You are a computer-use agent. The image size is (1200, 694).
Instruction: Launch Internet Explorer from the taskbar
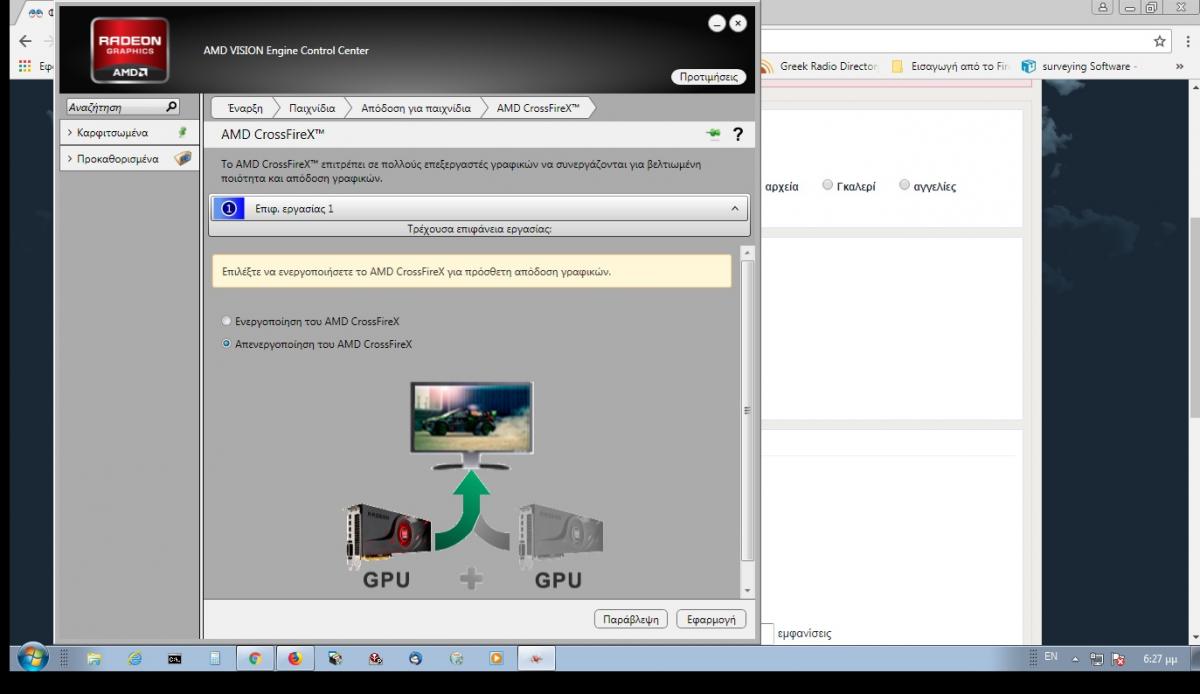(135, 659)
